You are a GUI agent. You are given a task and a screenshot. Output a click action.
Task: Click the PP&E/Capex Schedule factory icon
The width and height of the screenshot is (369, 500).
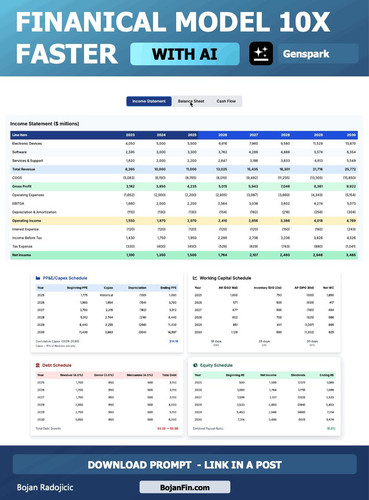coord(38,278)
